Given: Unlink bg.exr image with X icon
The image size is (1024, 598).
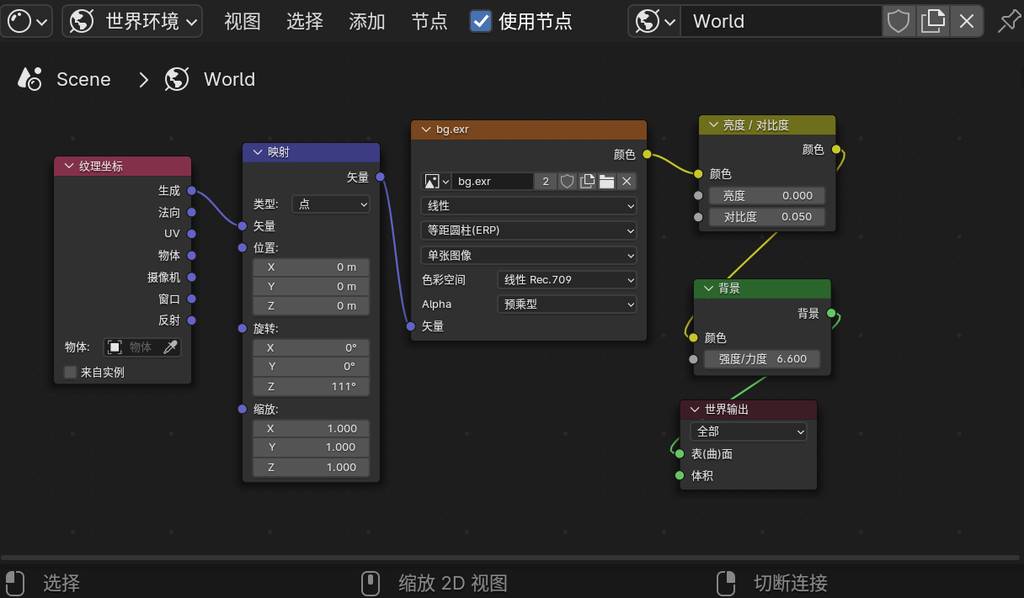Looking at the screenshot, I should pyautogui.click(x=627, y=181).
